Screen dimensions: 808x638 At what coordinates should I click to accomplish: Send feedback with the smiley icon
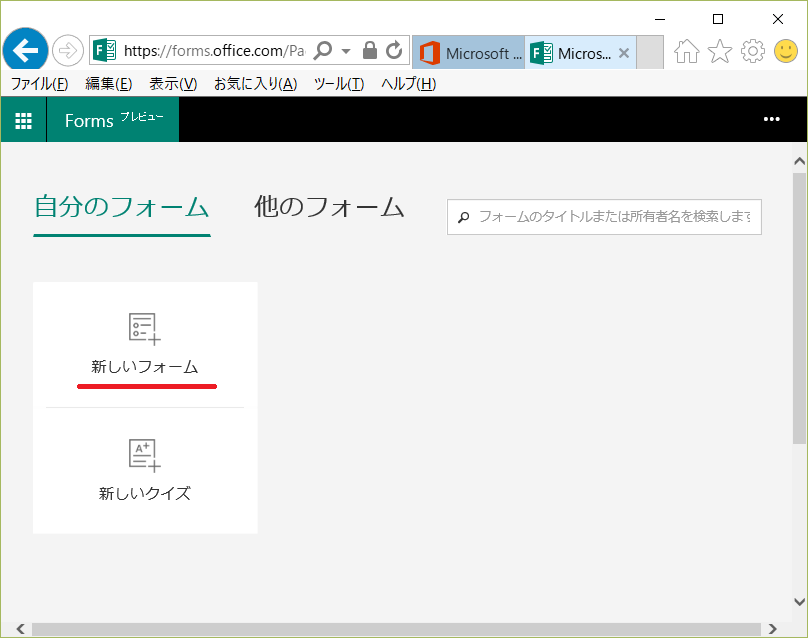click(x=785, y=51)
